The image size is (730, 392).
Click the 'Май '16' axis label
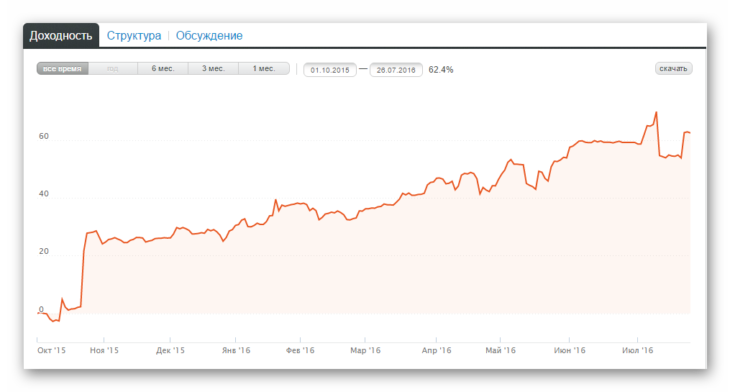pos(500,350)
